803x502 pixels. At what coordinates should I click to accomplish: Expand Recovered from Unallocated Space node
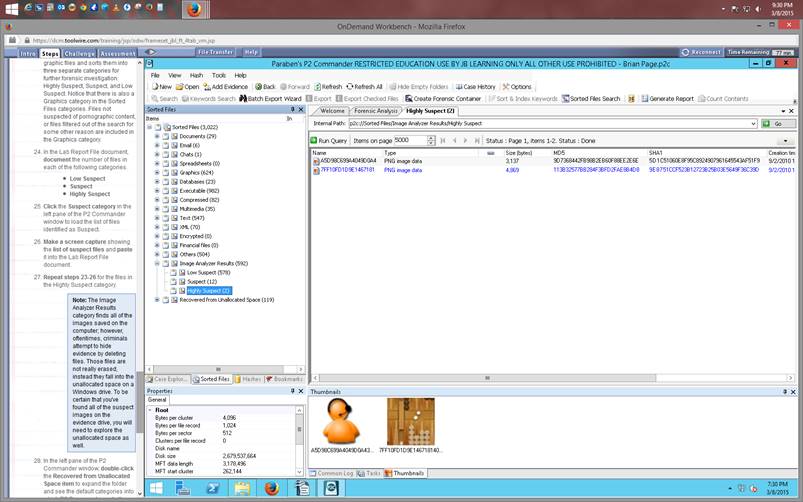click(157, 300)
